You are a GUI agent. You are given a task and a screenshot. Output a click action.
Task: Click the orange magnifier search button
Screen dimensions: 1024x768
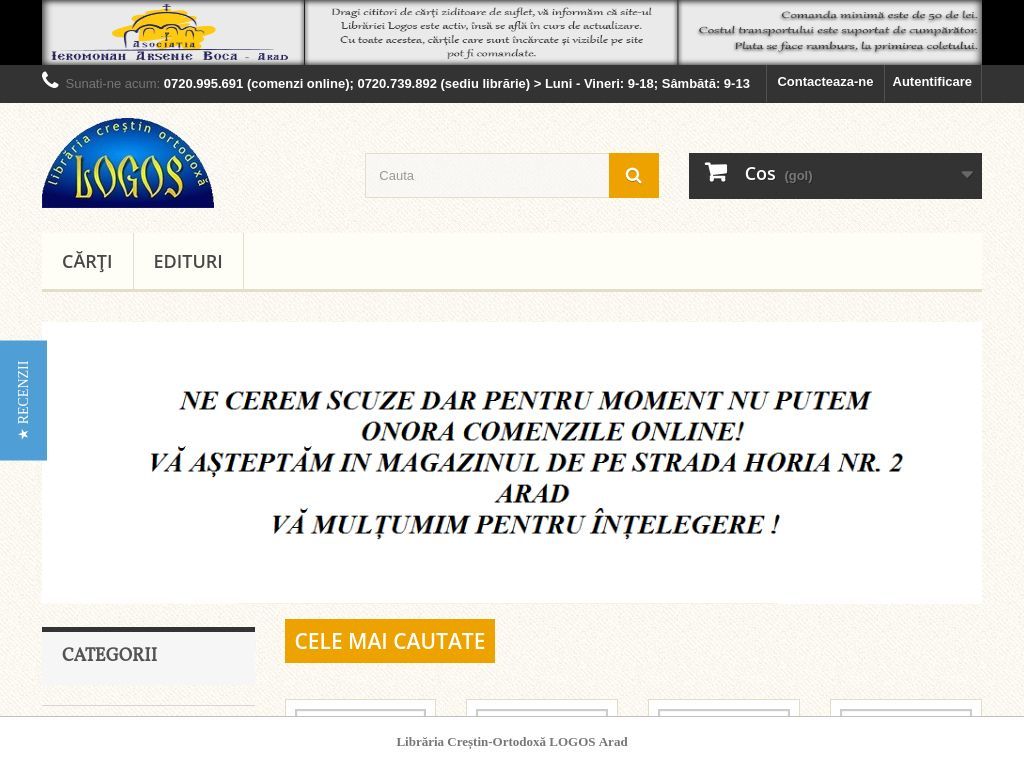coord(633,175)
